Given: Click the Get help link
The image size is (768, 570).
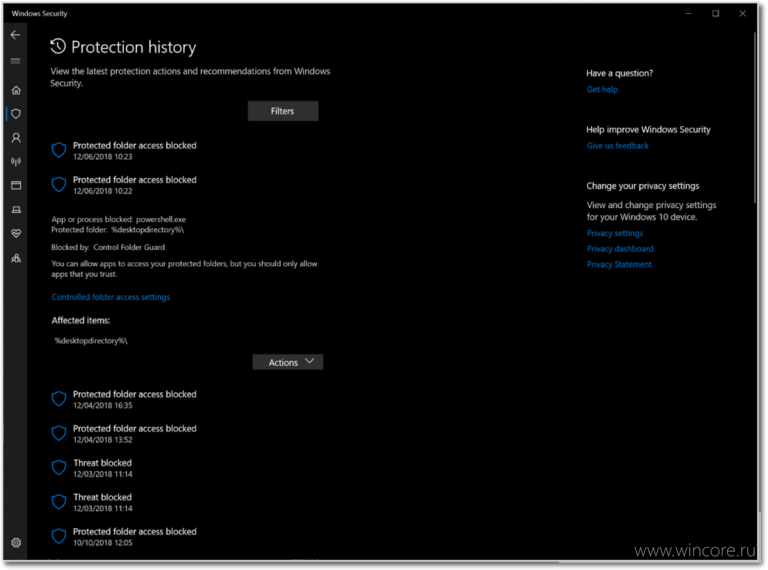Looking at the screenshot, I should (602, 90).
